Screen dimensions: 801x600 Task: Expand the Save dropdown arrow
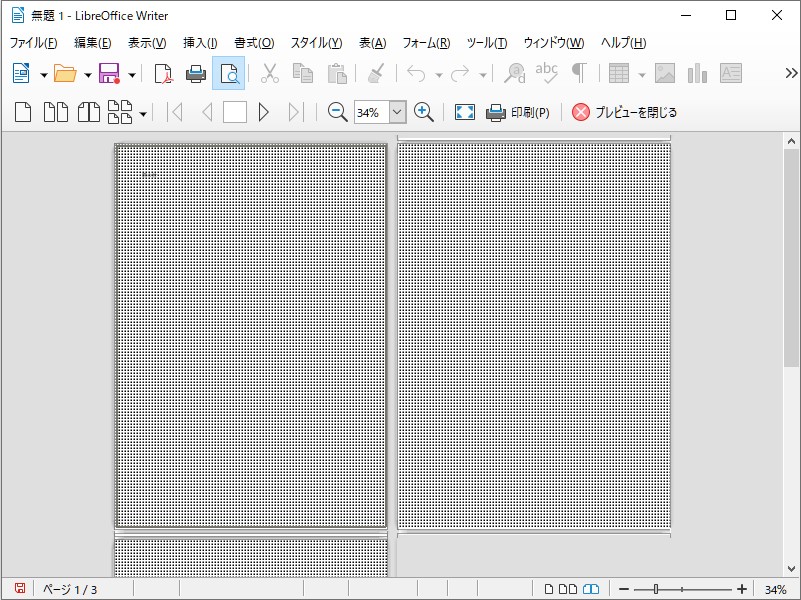point(132,76)
